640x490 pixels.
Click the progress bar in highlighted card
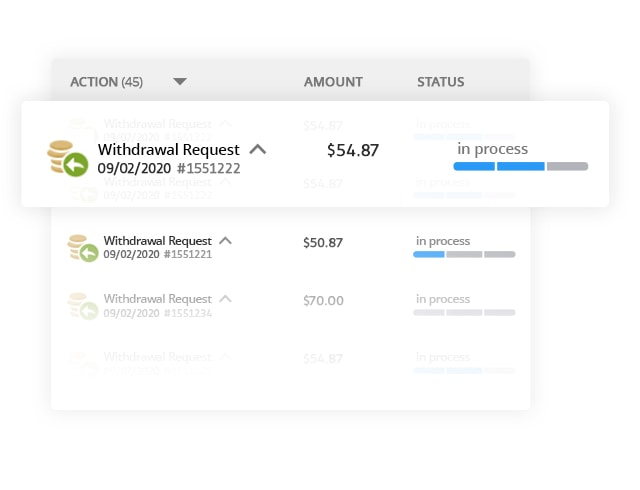(x=521, y=166)
